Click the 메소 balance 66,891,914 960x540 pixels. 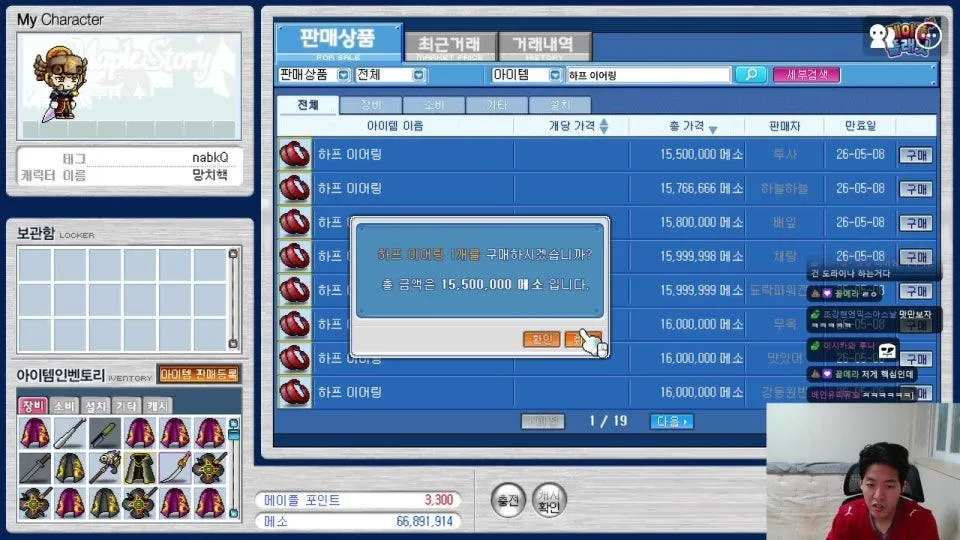[424, 521]
